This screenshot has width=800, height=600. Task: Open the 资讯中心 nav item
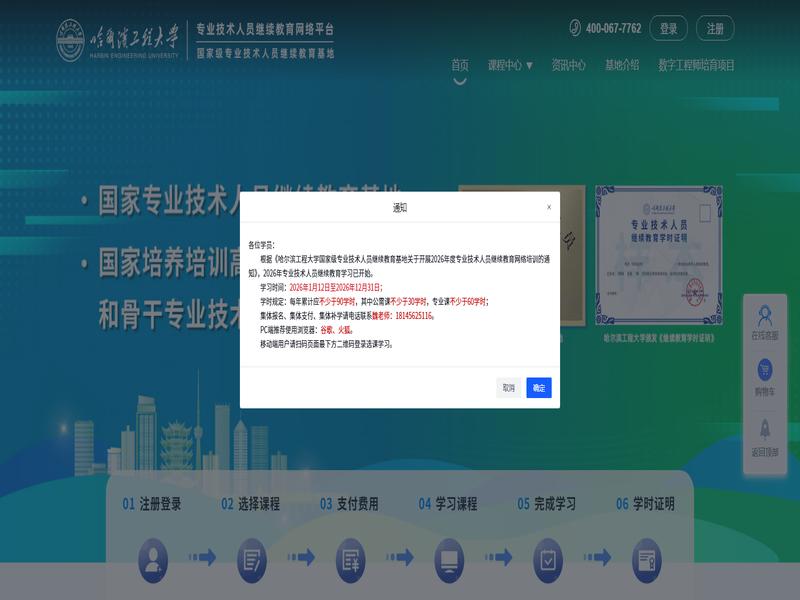[568, 65]
